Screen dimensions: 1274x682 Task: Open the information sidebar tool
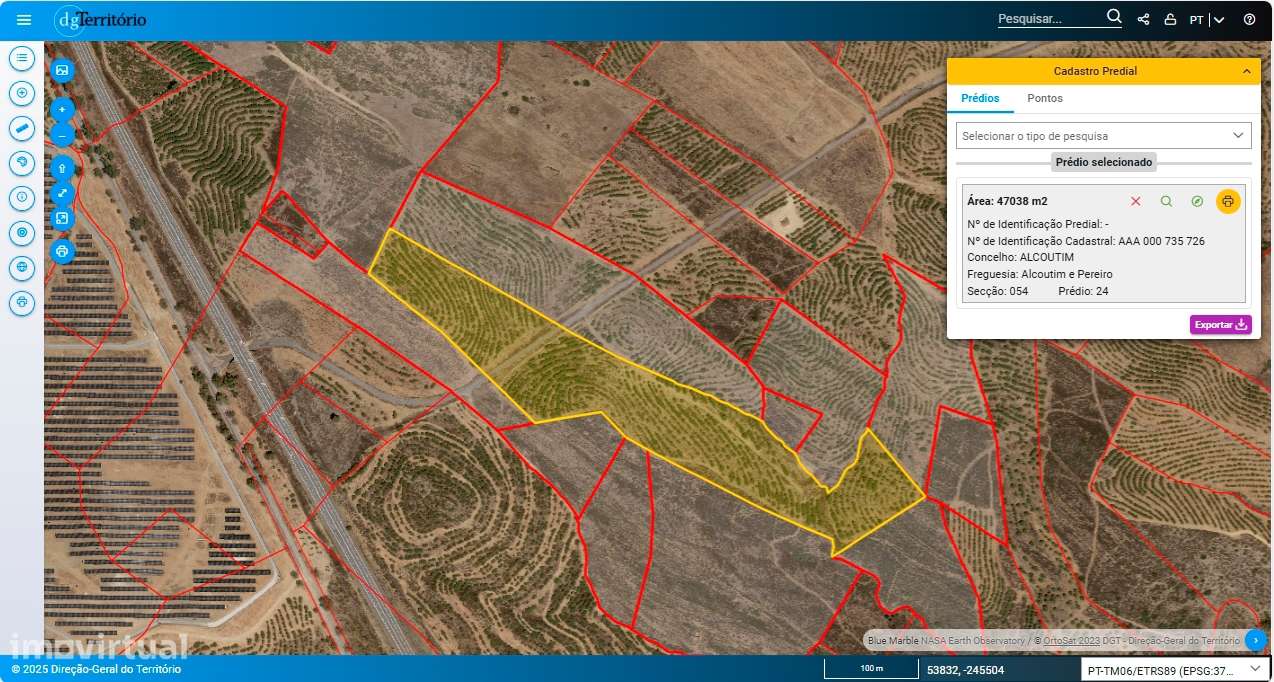[22, 198]
